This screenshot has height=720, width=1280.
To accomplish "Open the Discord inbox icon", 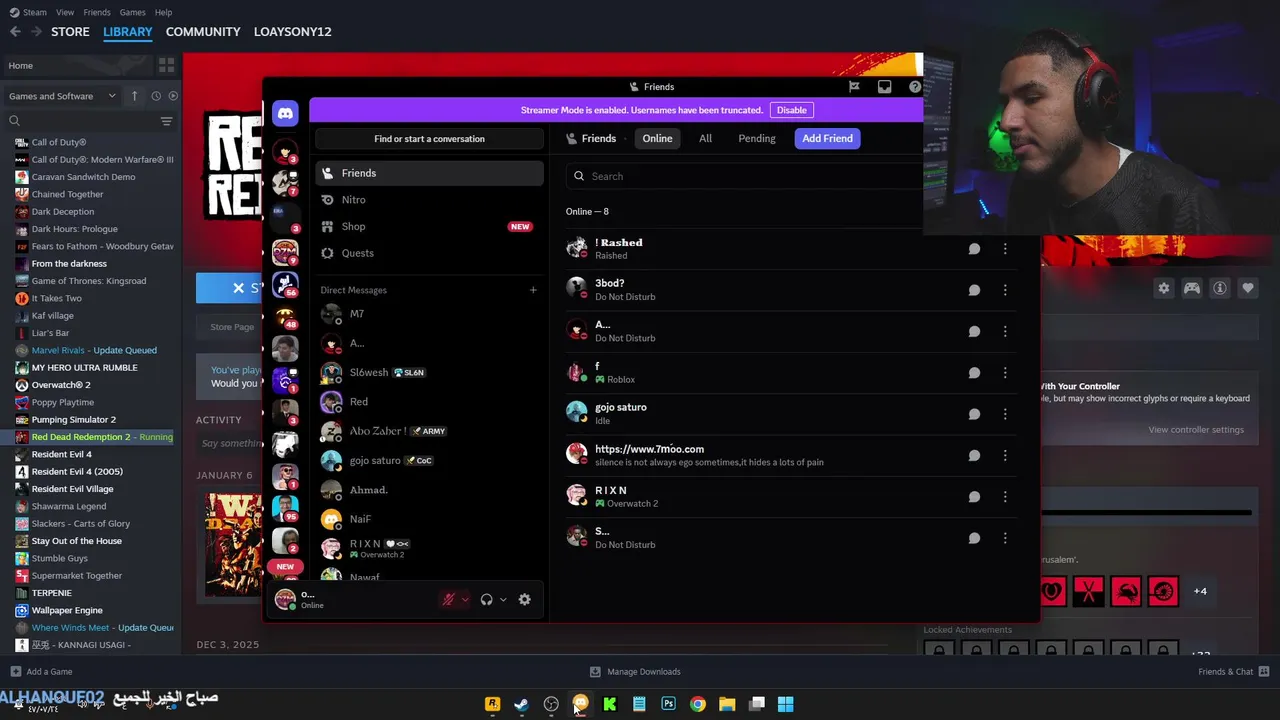I will point(884,87).
